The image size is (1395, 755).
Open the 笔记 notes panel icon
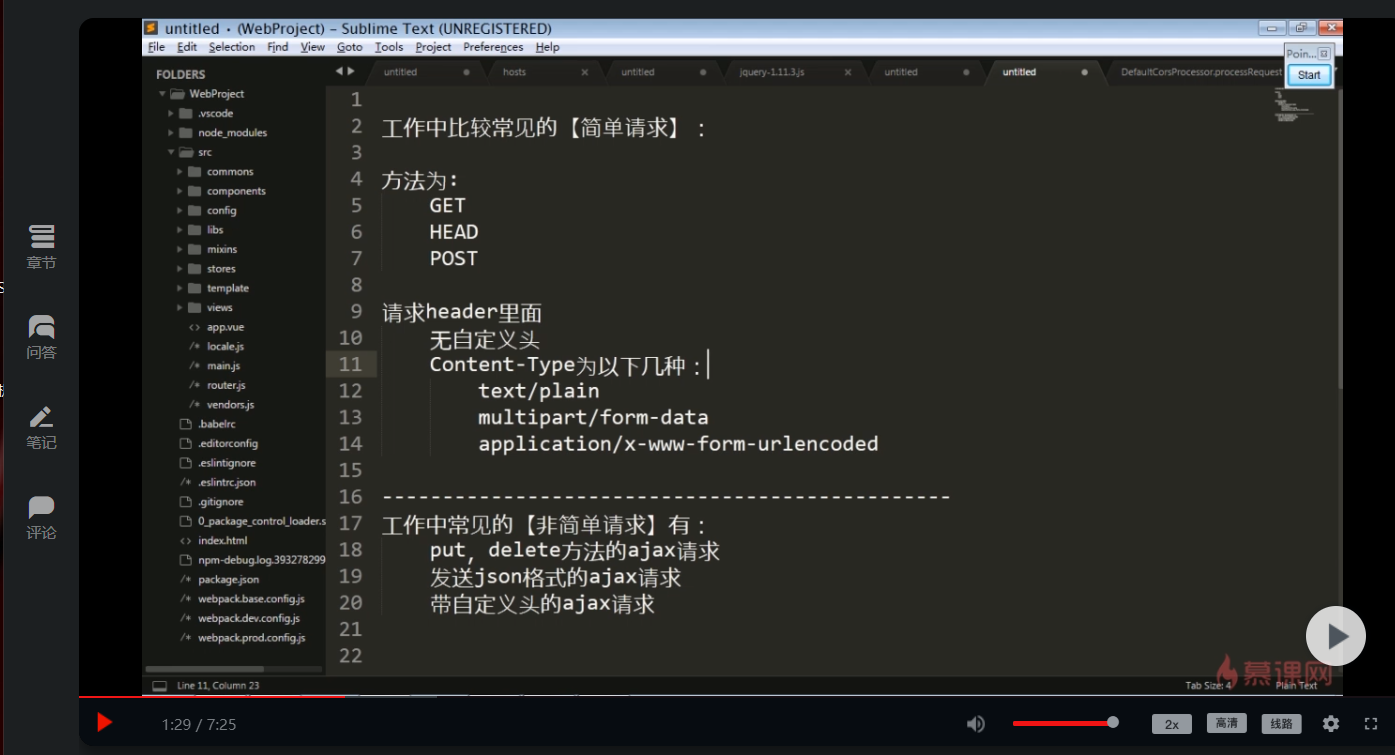coord(41,417)
